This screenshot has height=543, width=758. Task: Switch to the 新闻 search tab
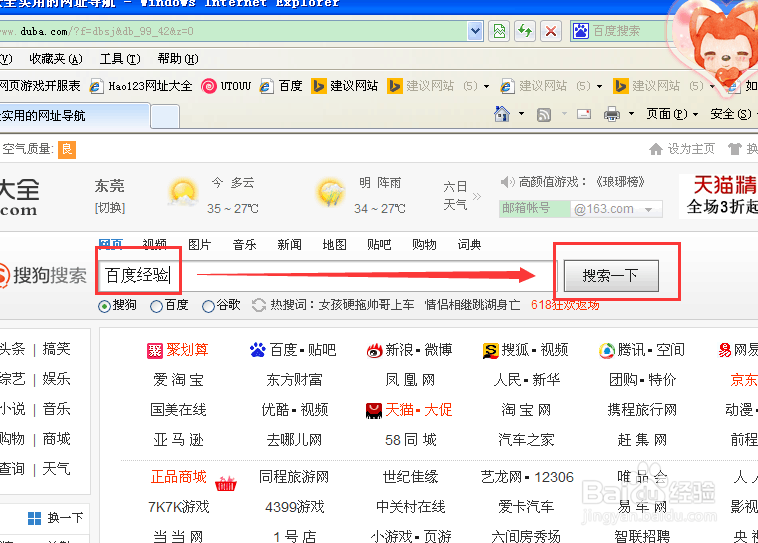(290, 245)
